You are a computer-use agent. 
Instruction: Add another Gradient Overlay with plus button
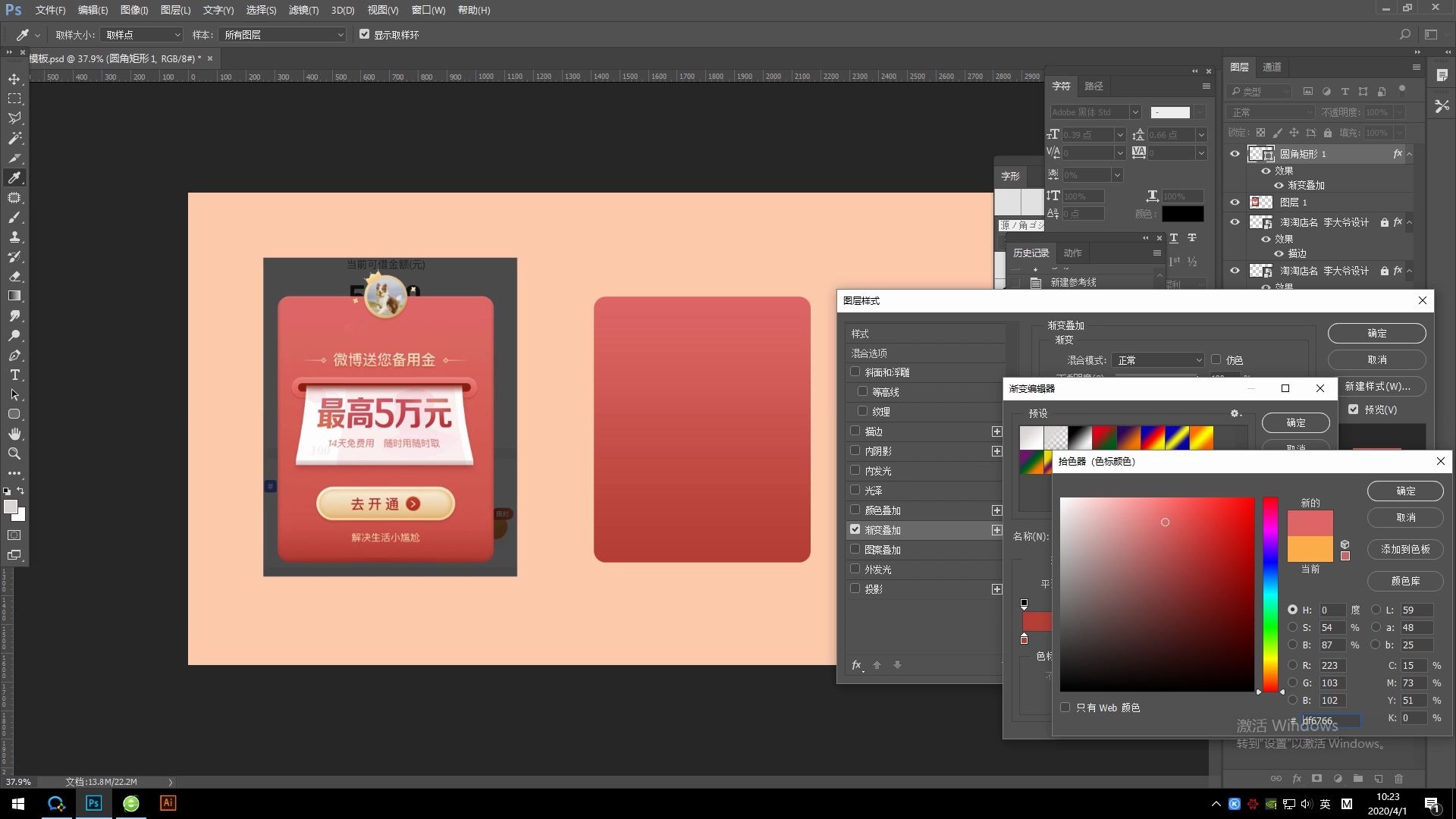point(997,530)
